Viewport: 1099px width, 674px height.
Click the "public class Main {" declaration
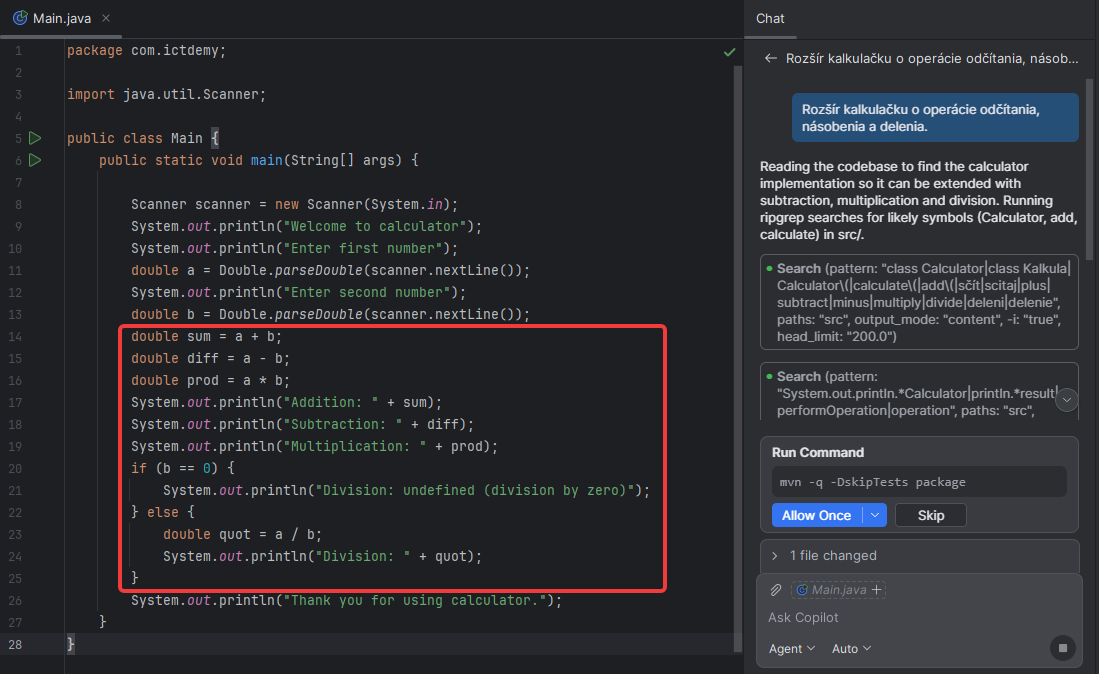pos(143,139)
